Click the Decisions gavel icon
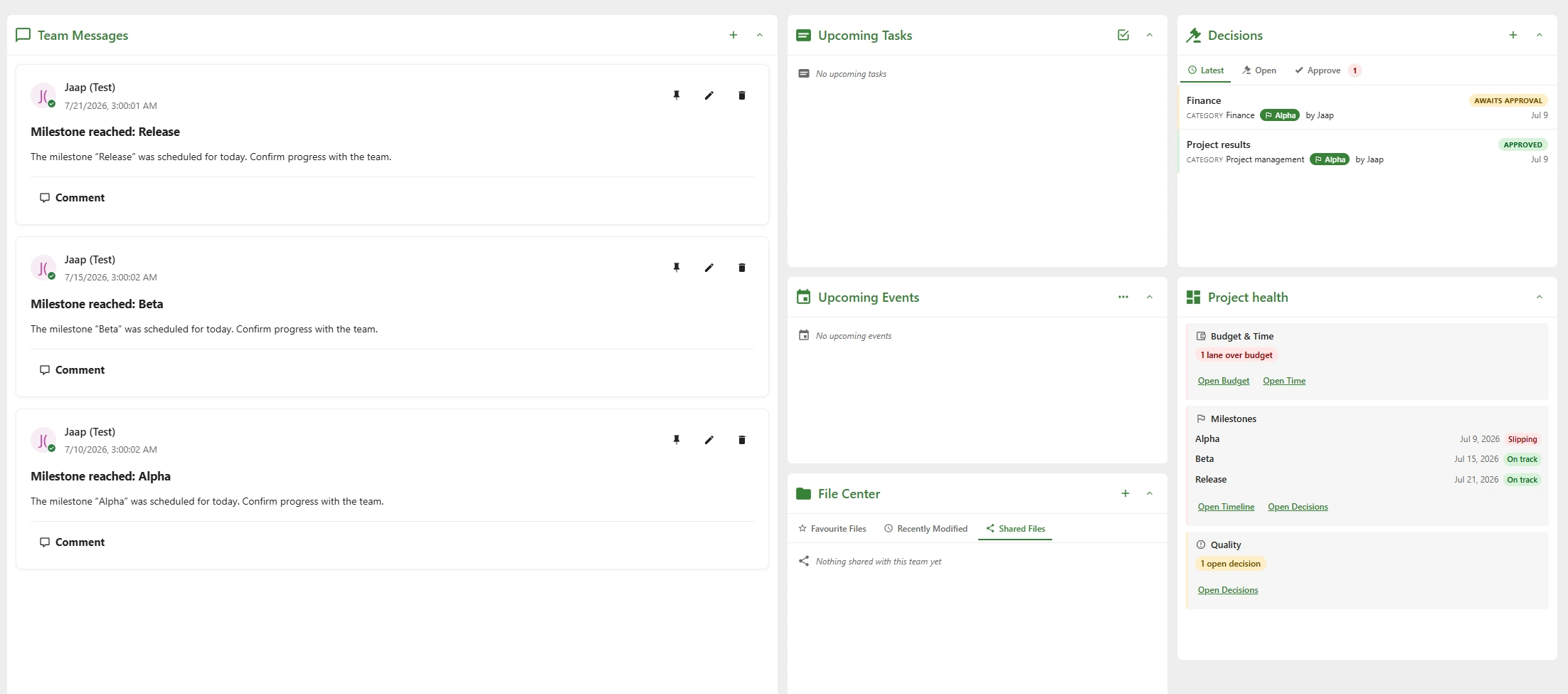This screenshot has height=694, width=1568. [1194, 35]
